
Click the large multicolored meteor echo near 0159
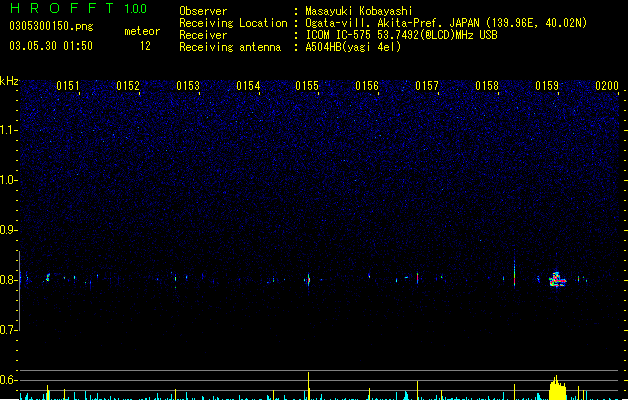[x=557, y=280]
